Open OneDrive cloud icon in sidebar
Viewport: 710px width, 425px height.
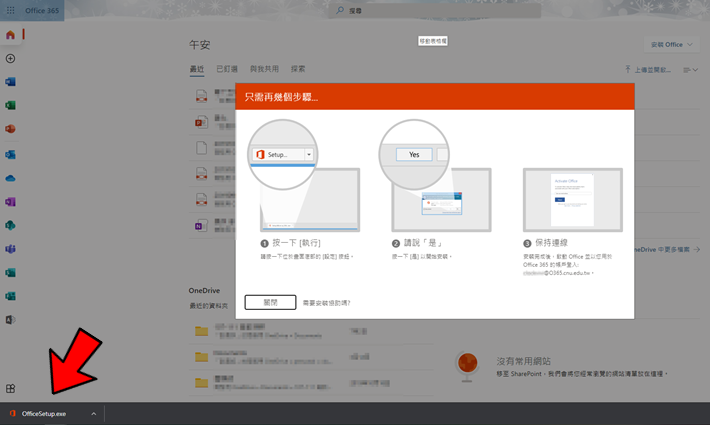10,178
